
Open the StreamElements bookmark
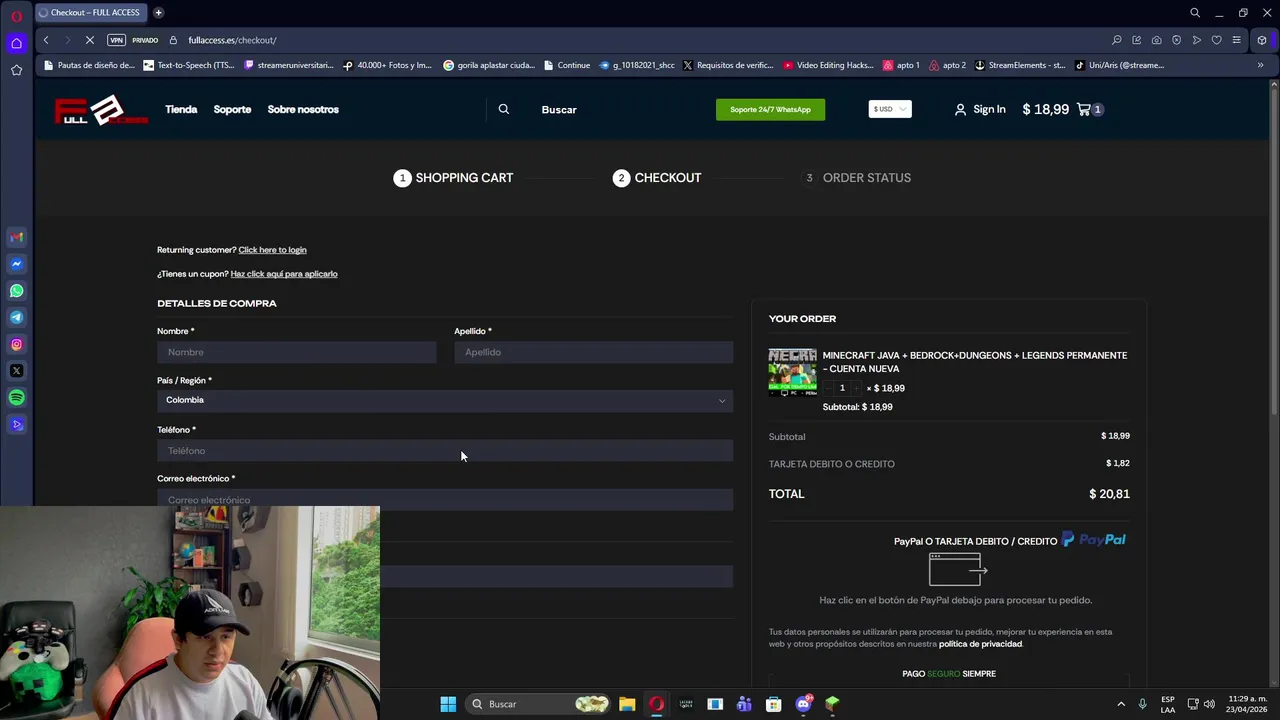(x=1020, y=65)
